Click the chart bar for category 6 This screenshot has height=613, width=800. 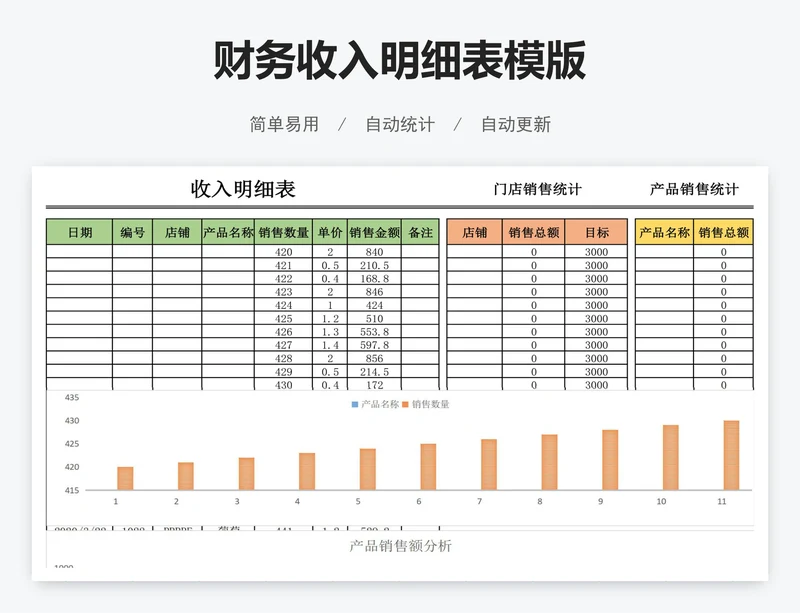tap(428, 467)
